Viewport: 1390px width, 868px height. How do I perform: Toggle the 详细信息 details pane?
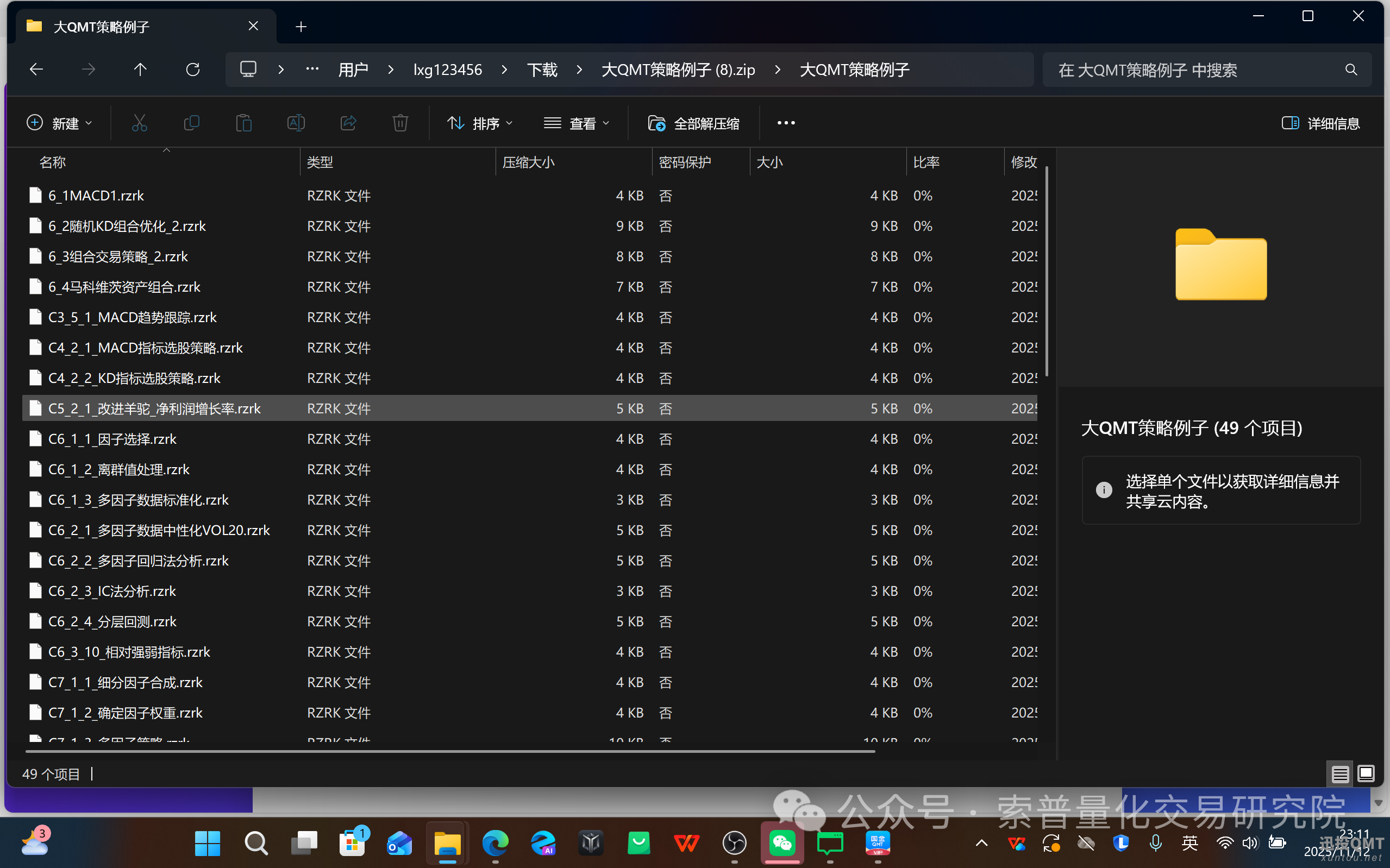pos(1320,123)
